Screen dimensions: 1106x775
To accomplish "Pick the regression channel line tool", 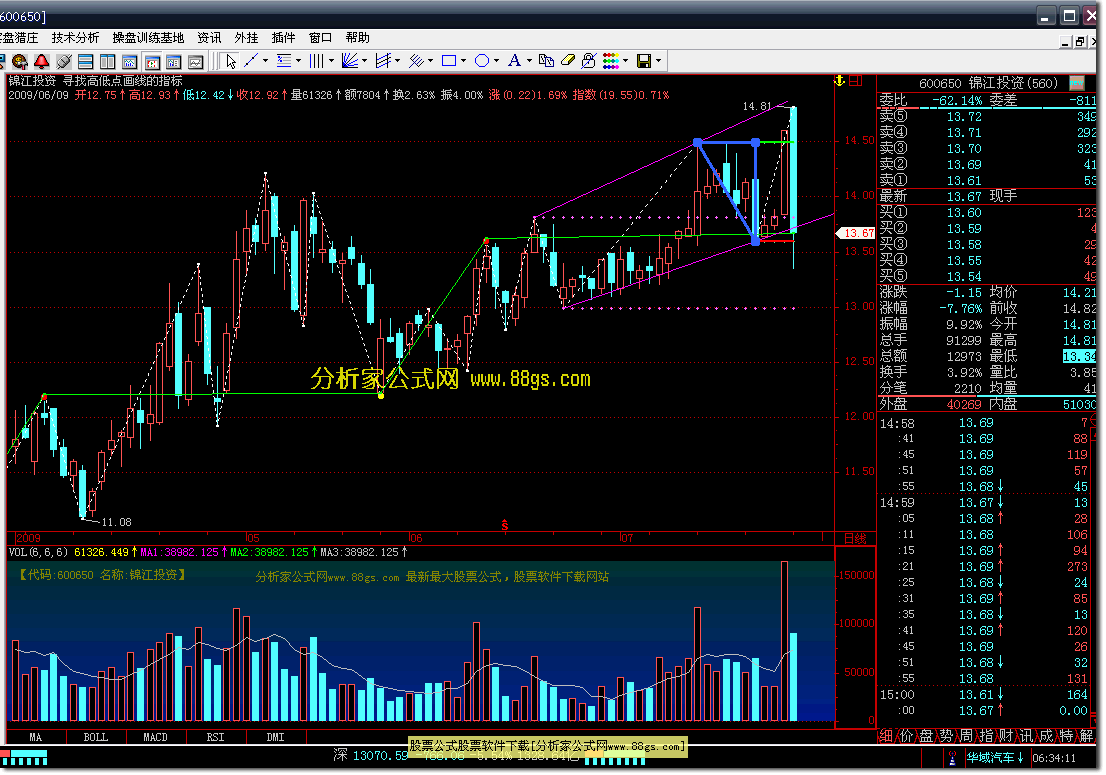I will pyautogui.click(x=383, y=61).
